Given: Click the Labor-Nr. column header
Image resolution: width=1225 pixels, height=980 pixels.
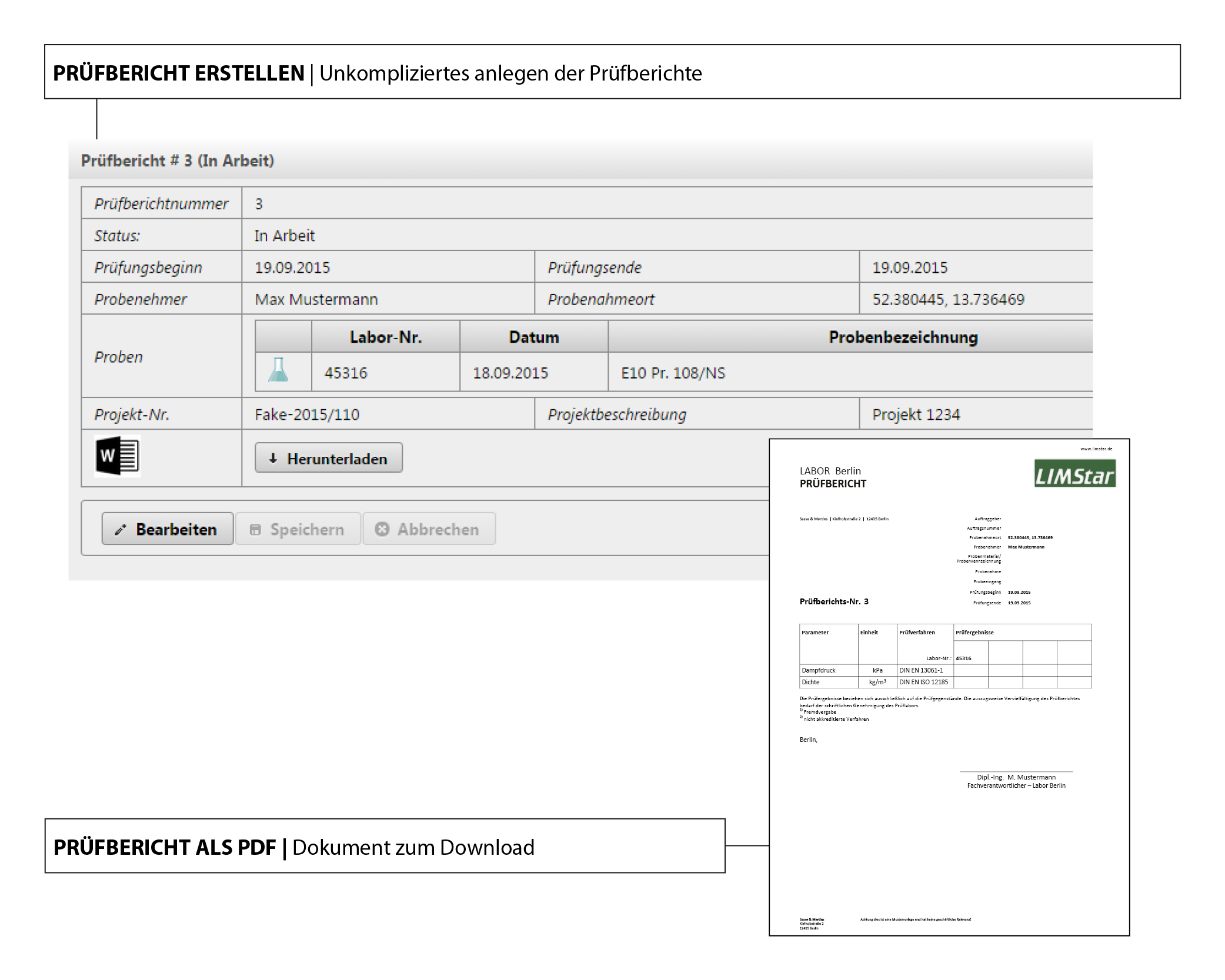Looking at the screenshot, I should point(385,337).
